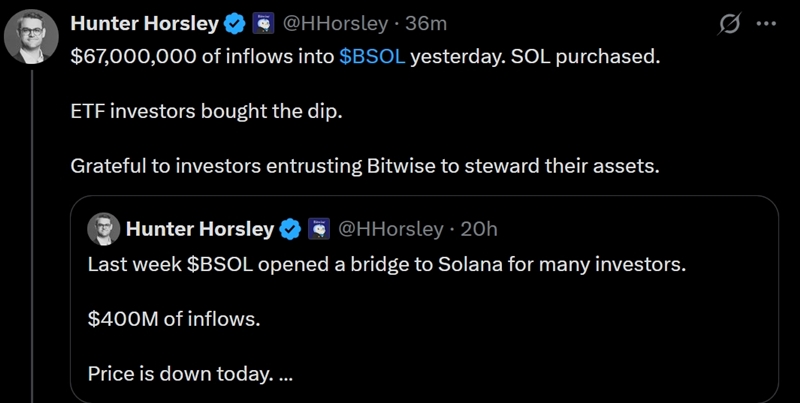The image size is (800, 403).
Task: Click the small avatar in the quoted post
Action: point(104,229)
